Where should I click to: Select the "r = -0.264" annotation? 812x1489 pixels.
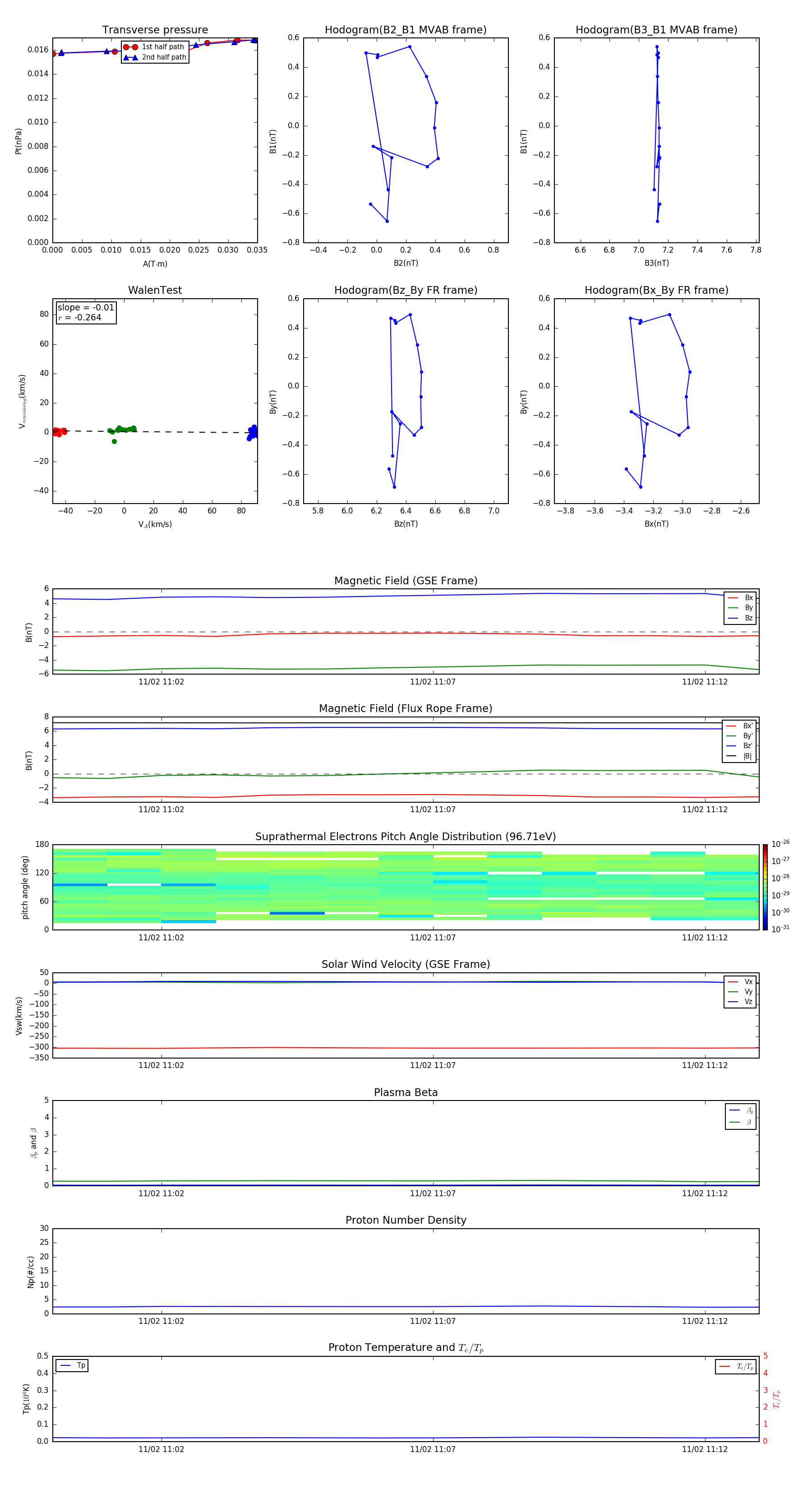[80, 317]
